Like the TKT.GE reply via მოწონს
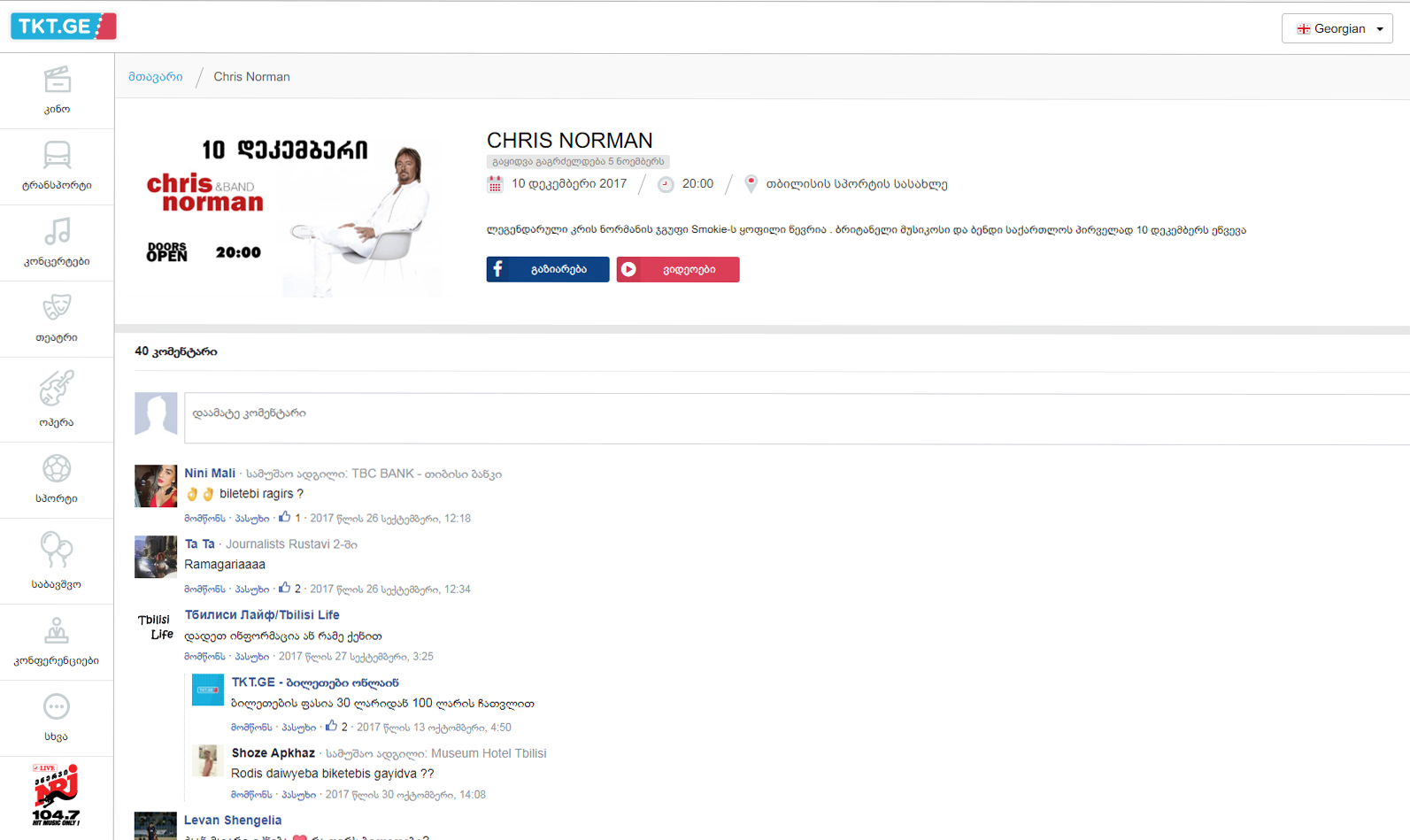The image size is (1410, 840). click(251, 728)
